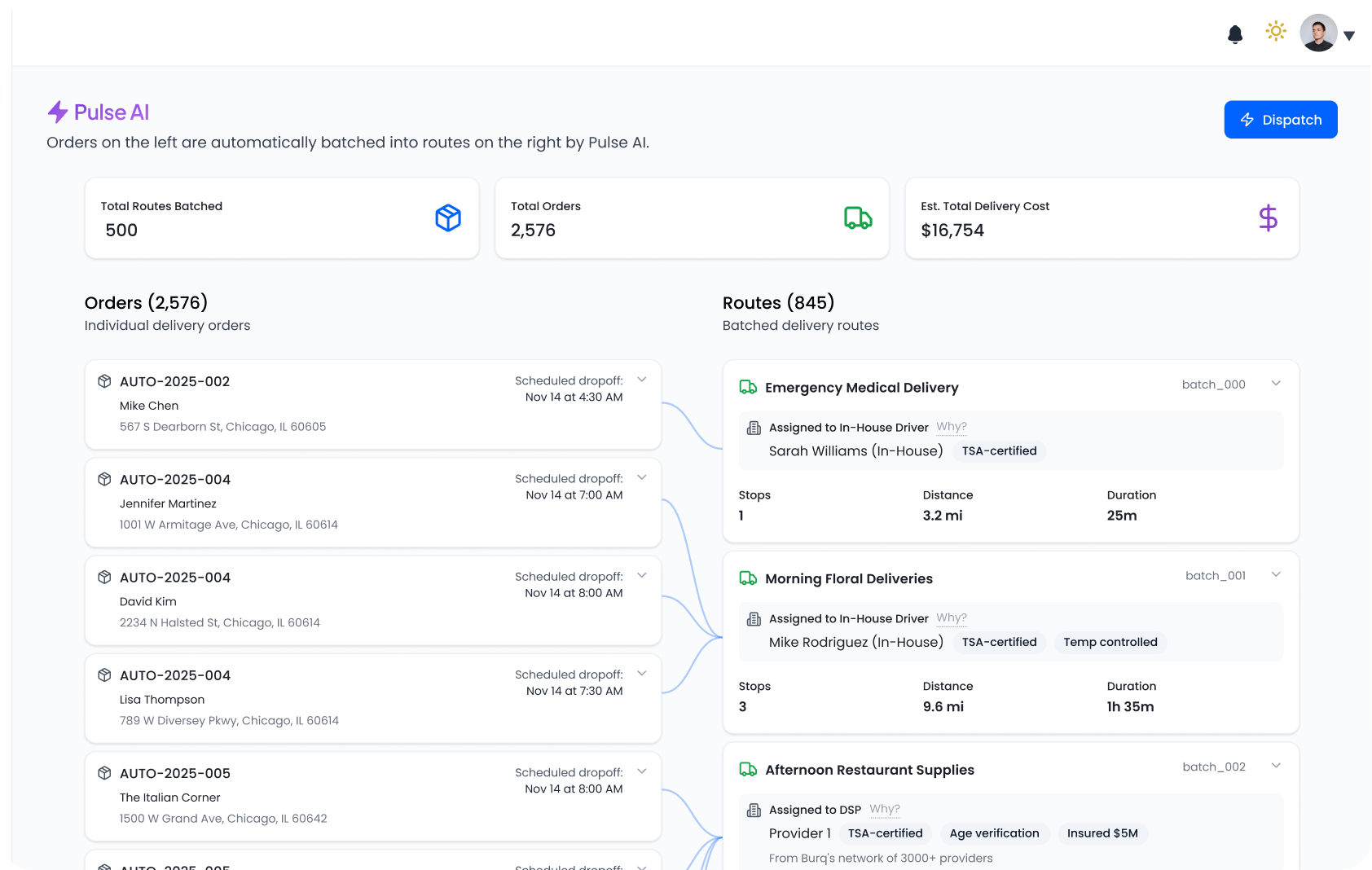Select the Afternoon Restaurant Supplies route title
The image size is (1372, 870).
[869, 770]
